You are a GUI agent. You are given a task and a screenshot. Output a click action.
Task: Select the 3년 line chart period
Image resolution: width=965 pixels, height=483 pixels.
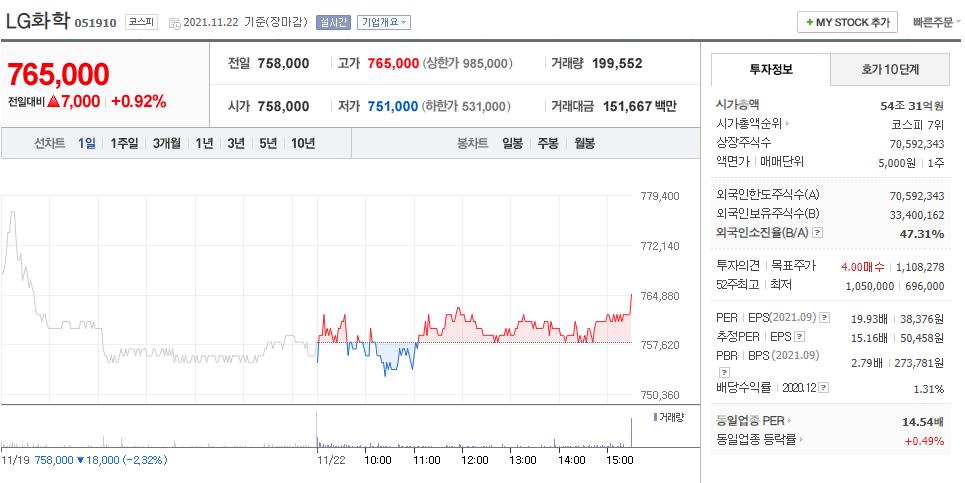pyautogui.click(x=236, y=143)
